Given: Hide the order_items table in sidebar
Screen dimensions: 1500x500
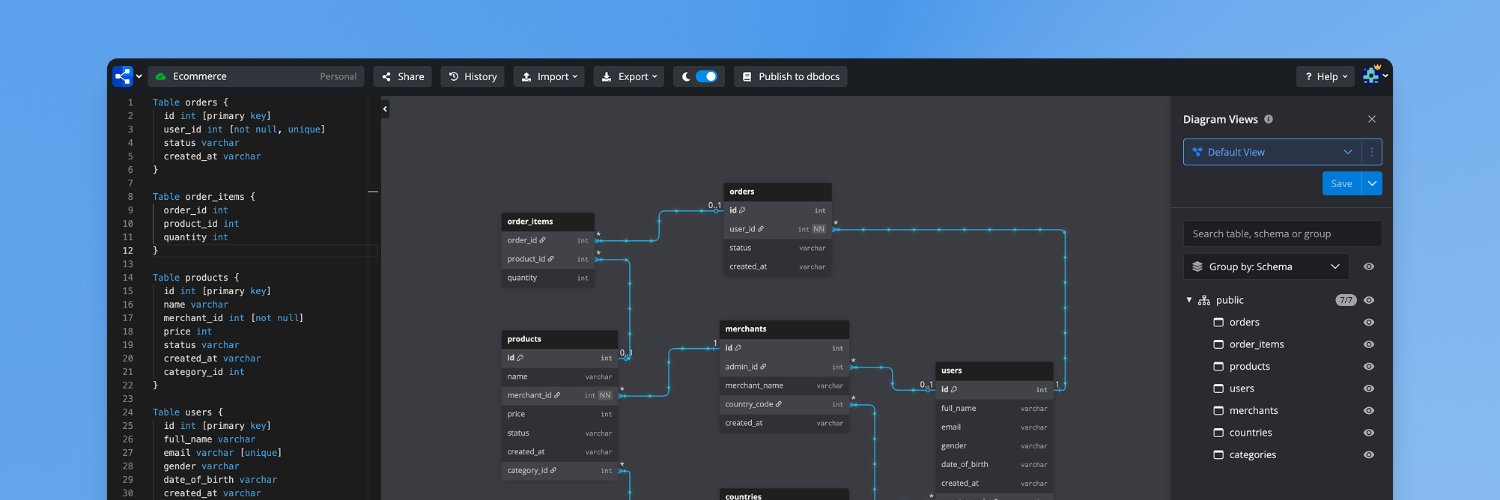Looking at the screenshot, I should coord(1369,344).
